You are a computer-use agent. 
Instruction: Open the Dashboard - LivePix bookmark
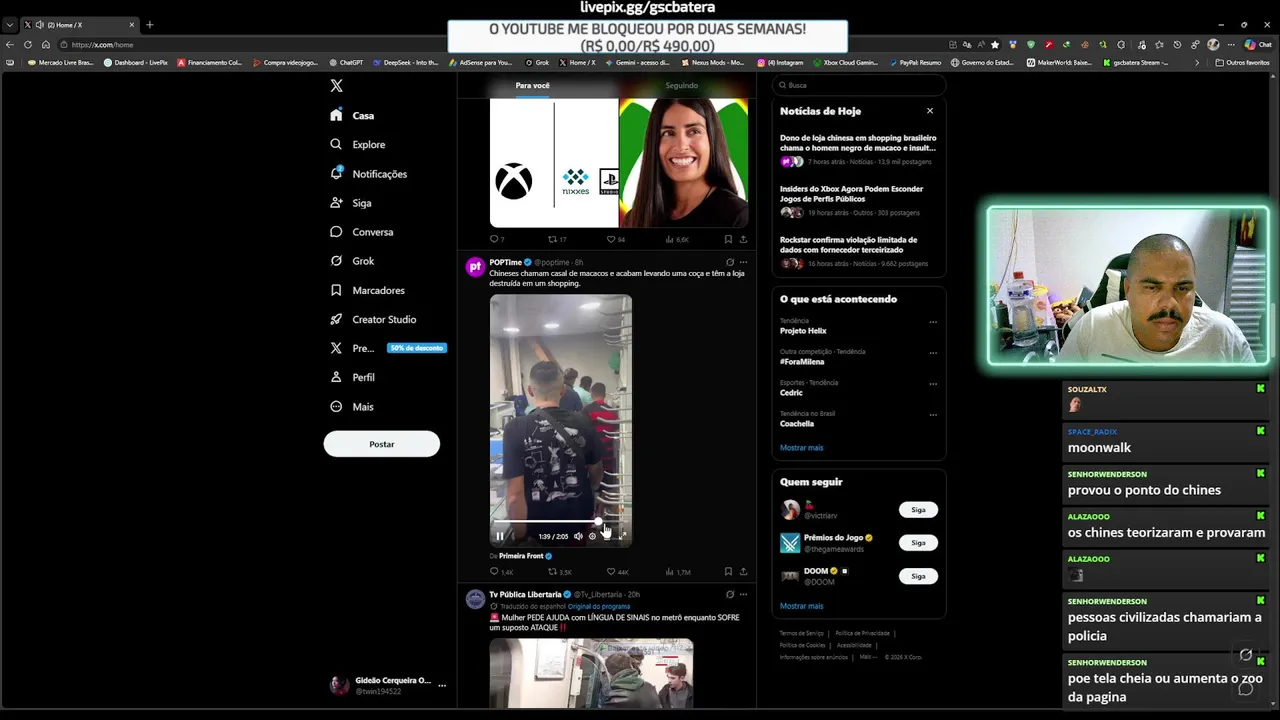tap(136, 62)
